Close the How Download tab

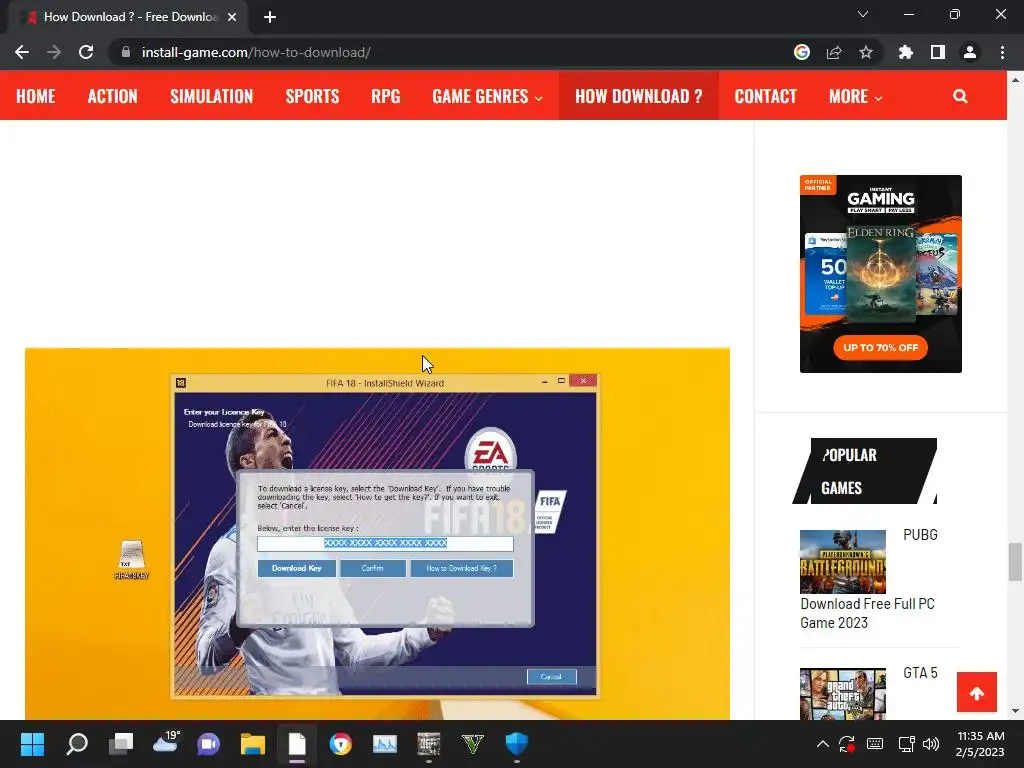(x=232, y=18)
